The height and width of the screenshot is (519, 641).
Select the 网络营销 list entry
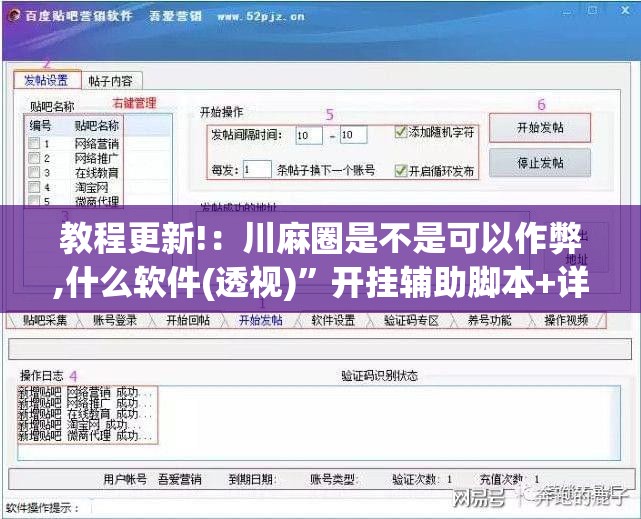pos(96,144)
